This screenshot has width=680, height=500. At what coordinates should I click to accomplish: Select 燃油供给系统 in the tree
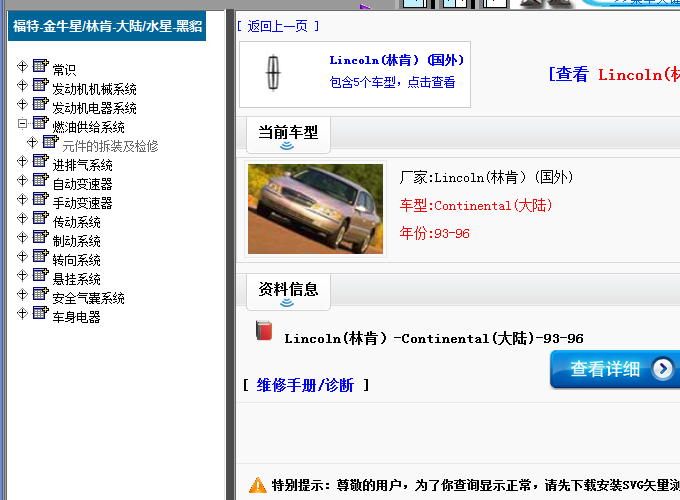pos(88,127)
